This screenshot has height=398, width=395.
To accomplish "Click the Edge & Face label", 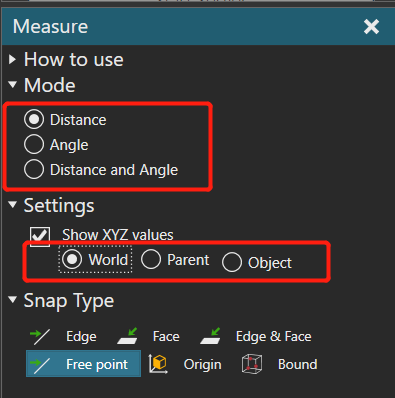I will point(274,336).
